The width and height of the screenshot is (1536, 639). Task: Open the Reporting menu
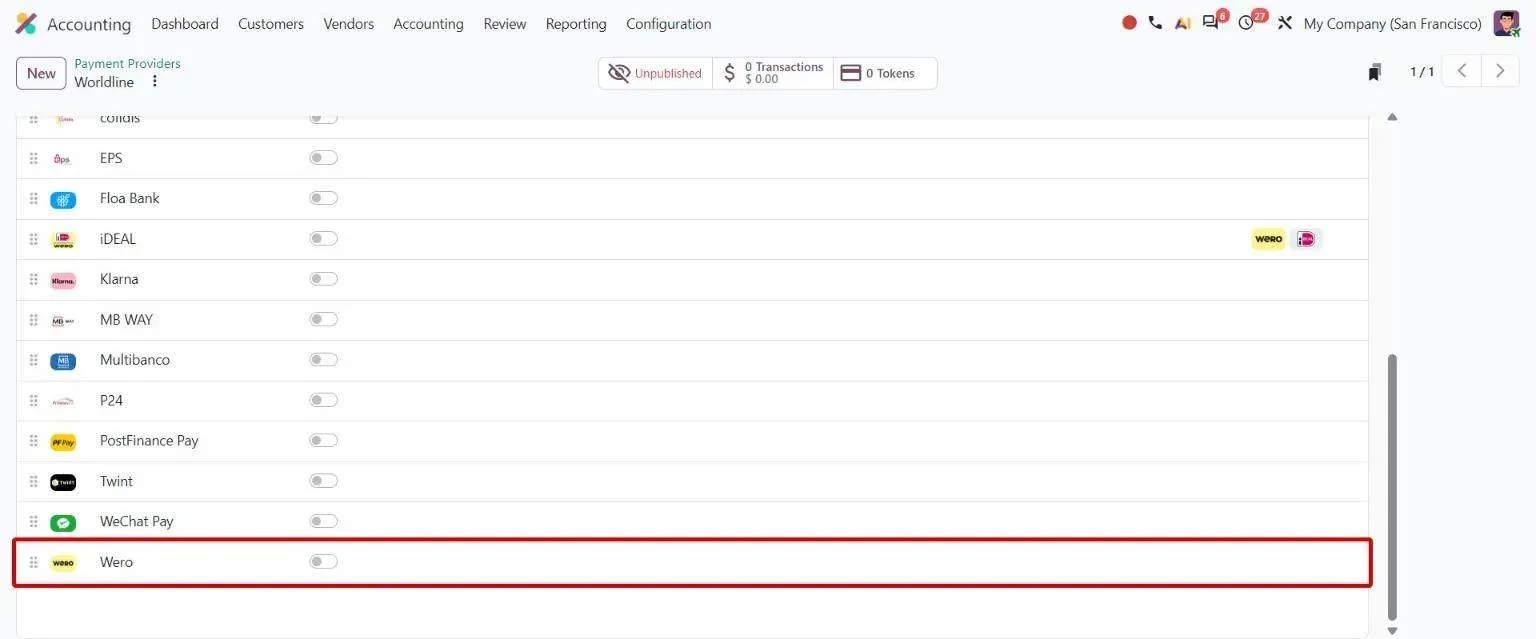[576, 23]
